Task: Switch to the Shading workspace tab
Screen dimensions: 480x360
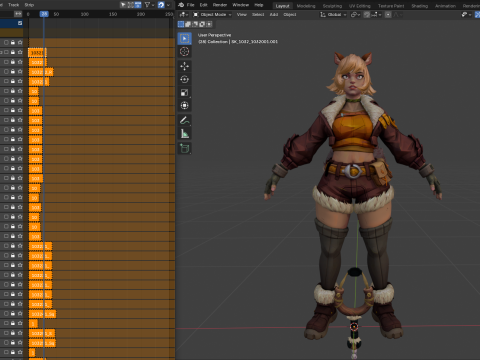Action: 420,6
